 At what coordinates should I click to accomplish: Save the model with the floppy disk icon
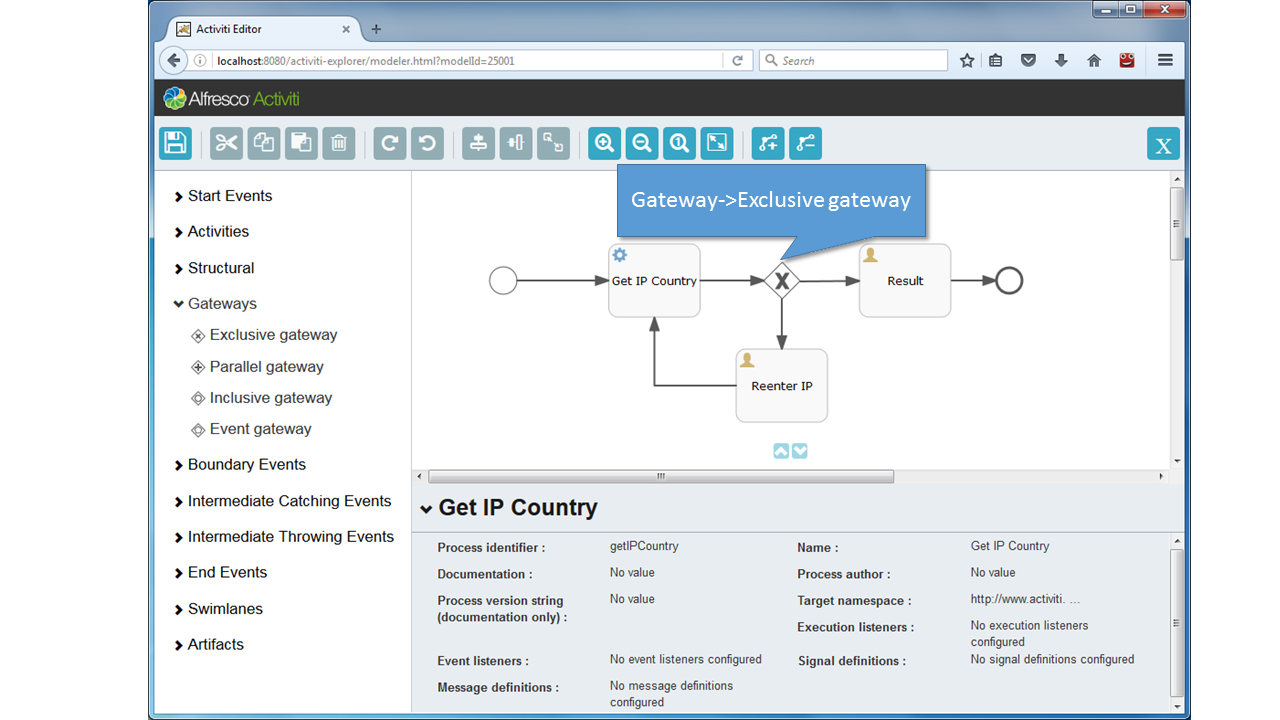[175, 143]
